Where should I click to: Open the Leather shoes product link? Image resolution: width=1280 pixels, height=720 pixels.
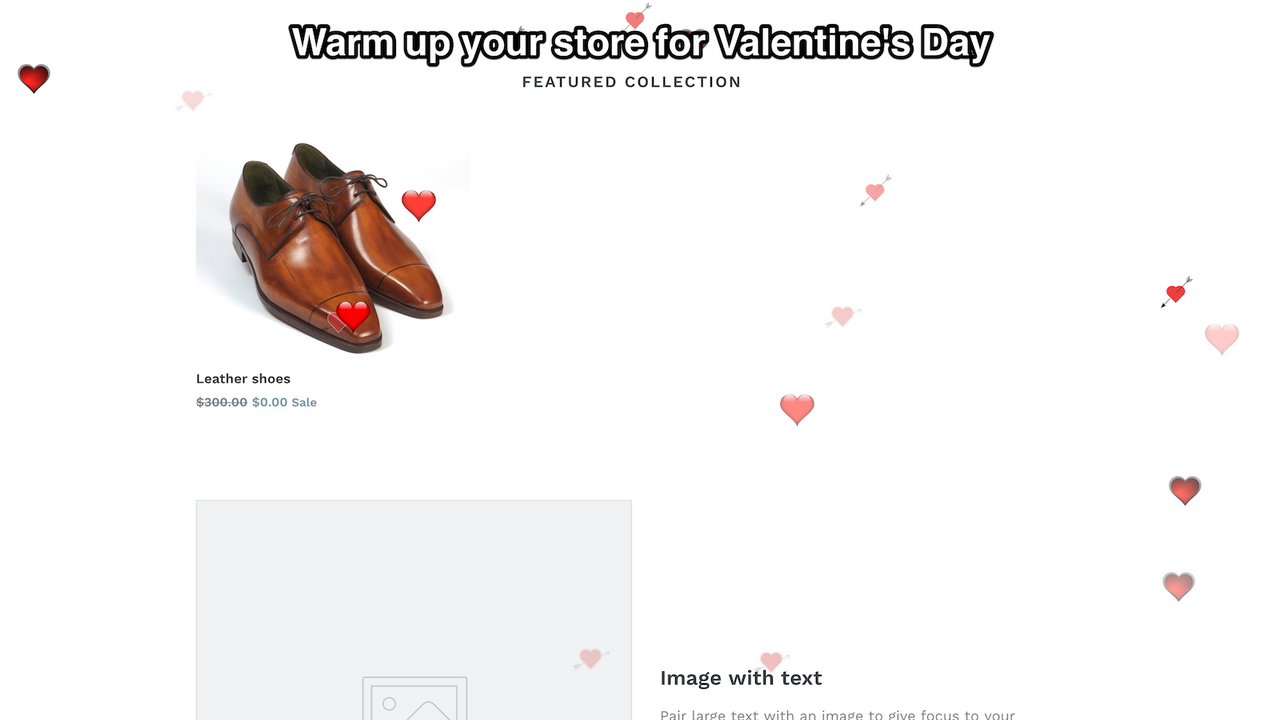tap(243, 378)
